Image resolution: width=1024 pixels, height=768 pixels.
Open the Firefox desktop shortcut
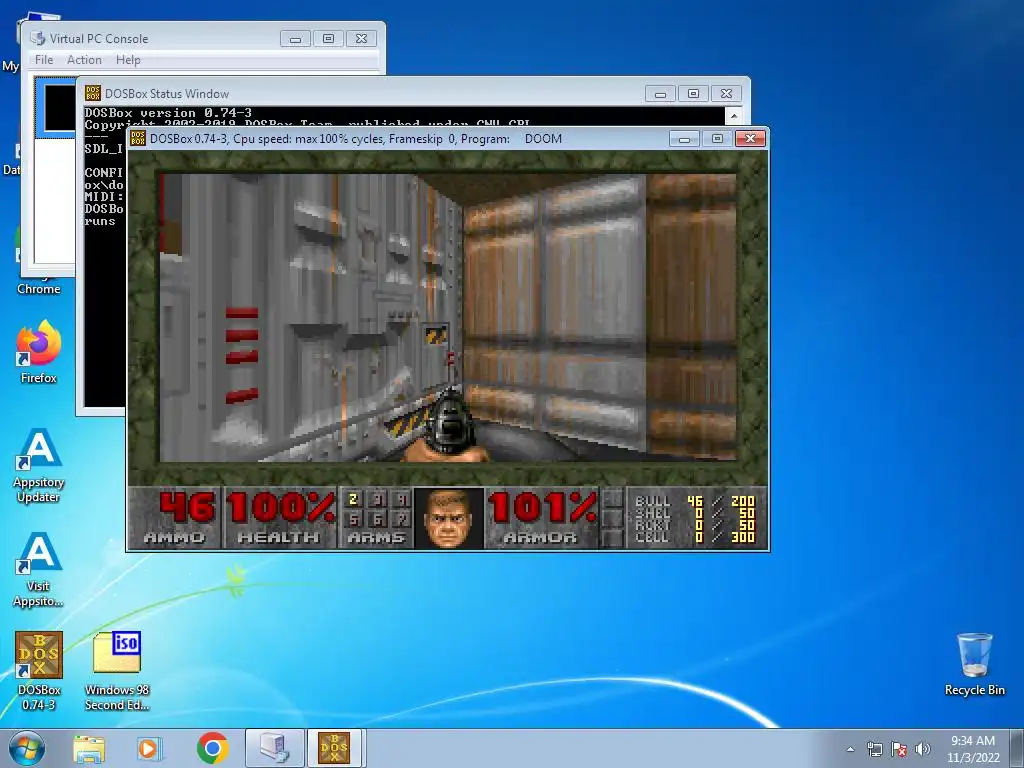pyautogui.click(x=39, y=351)
